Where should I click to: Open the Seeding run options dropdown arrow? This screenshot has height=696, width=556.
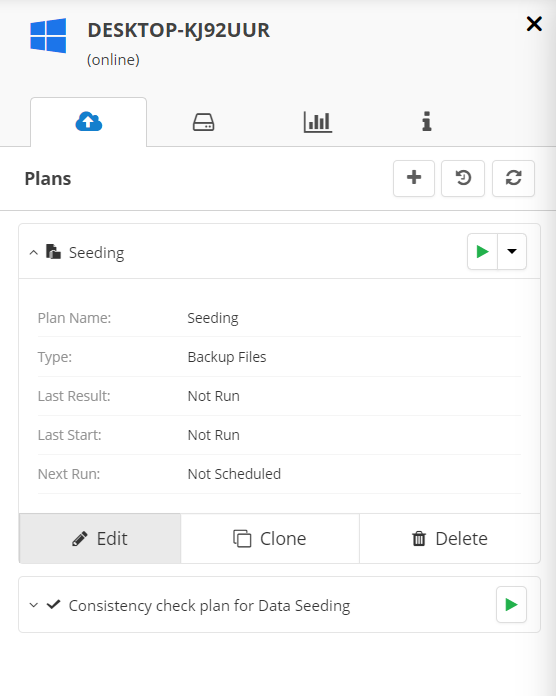(x=512, y=251)
